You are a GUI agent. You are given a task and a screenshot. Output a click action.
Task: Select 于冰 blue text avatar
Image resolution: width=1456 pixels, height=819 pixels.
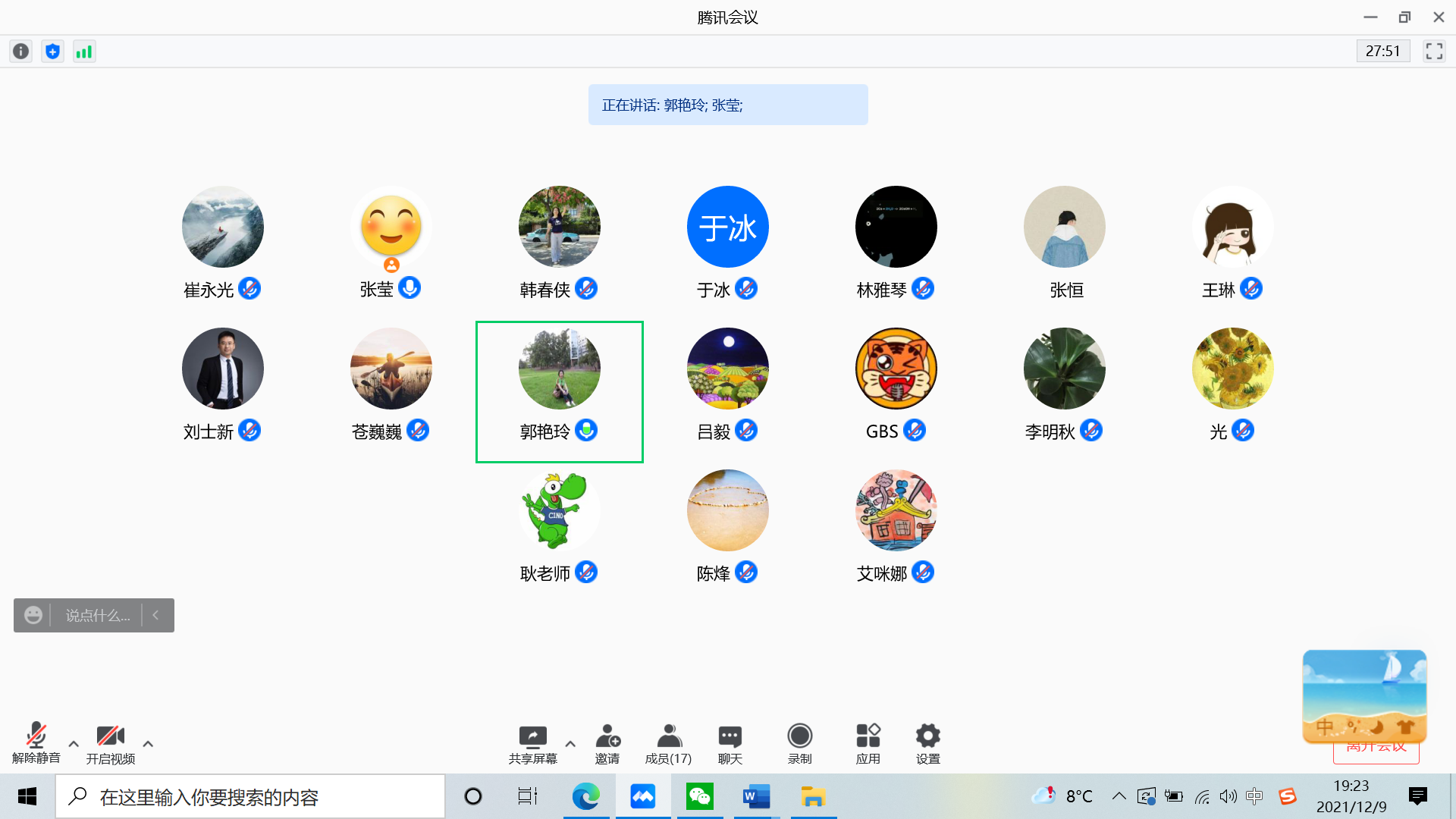pyautogui.click(x=728, y=227)
